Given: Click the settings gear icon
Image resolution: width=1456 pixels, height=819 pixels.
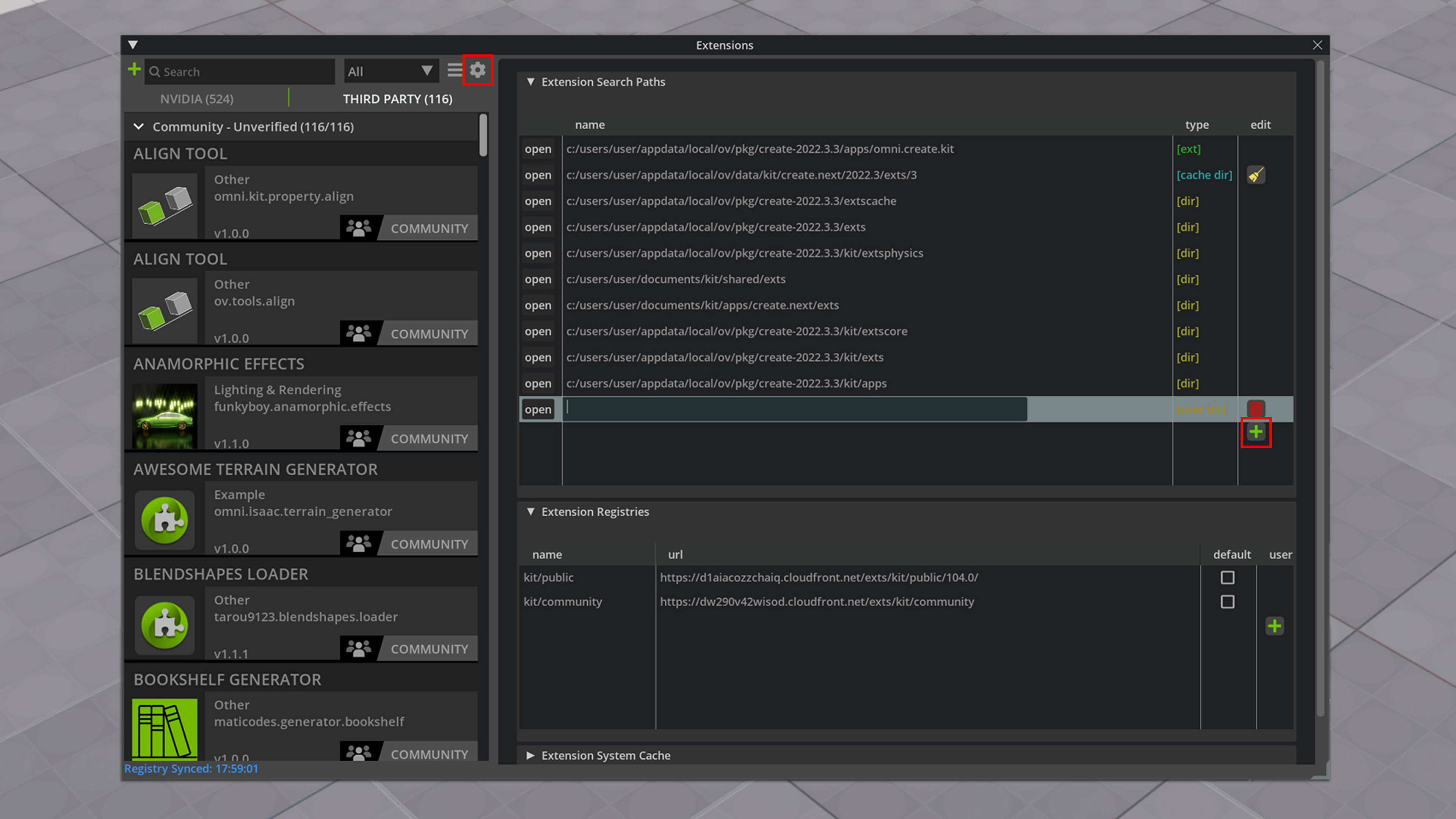Looking at the screenshot, I should coord(478,70).
